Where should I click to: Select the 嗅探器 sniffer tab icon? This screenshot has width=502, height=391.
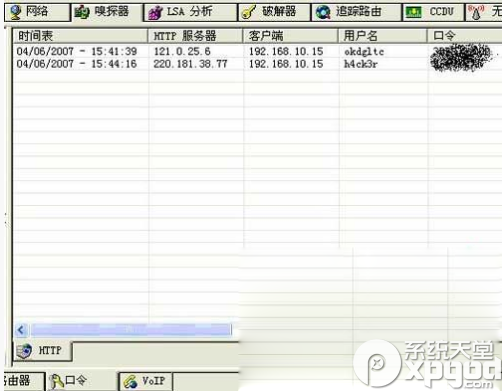pyautogui.click(x=82, y=12)
